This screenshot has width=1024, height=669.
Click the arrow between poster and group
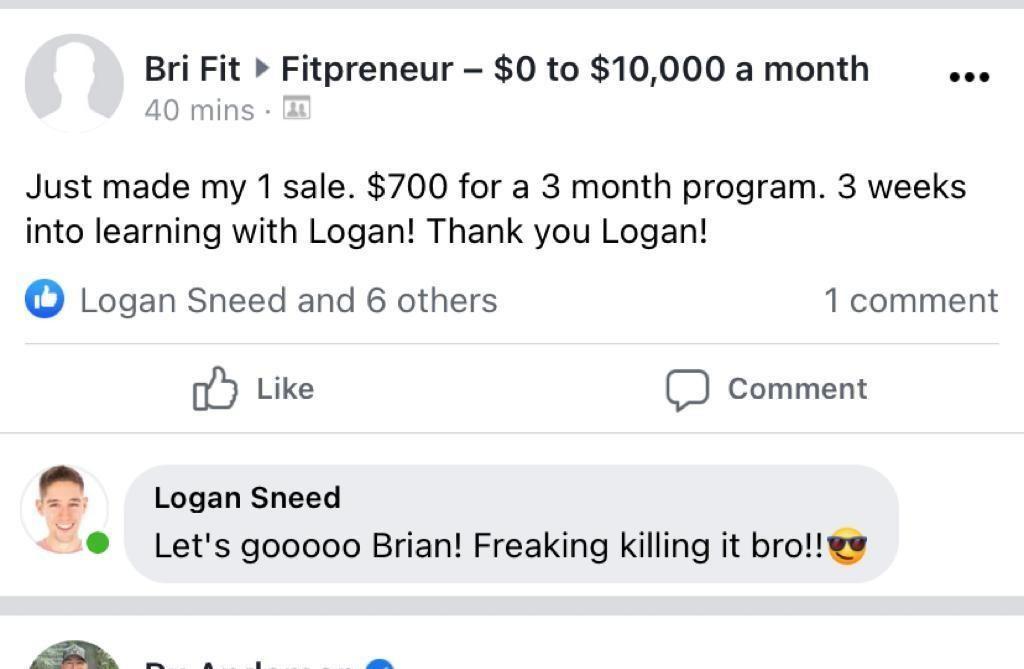tap(262, 69)
